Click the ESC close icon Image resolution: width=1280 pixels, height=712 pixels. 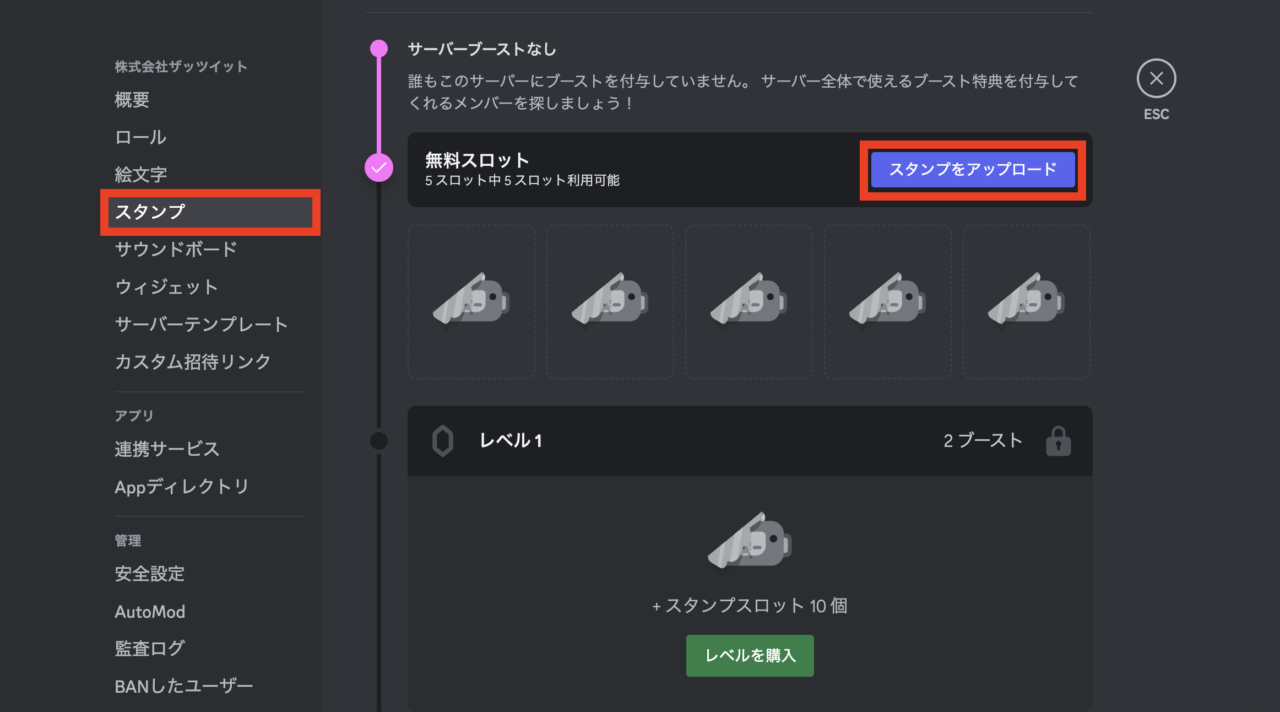tap(1155, 79)
